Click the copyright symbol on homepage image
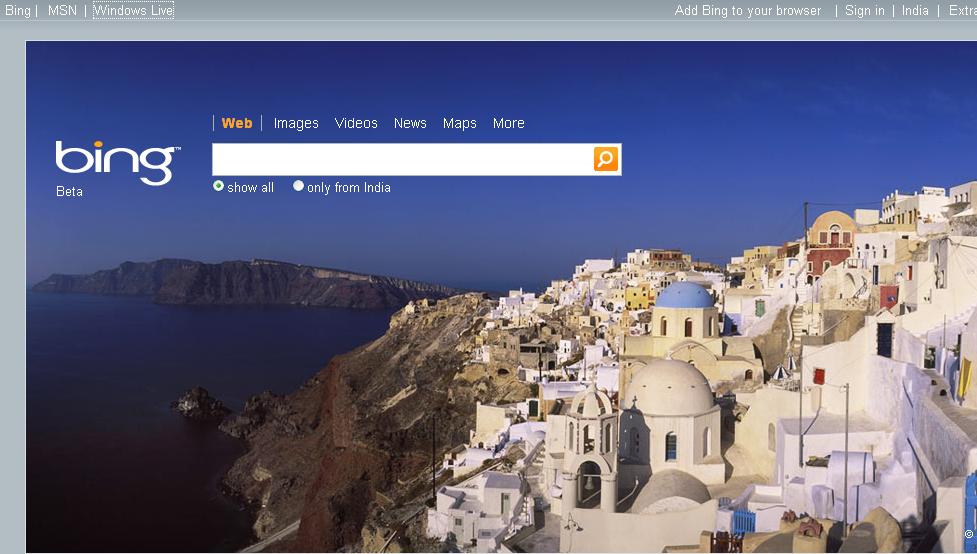The height and width of the screenshot is (554, 977). point(969,534)
